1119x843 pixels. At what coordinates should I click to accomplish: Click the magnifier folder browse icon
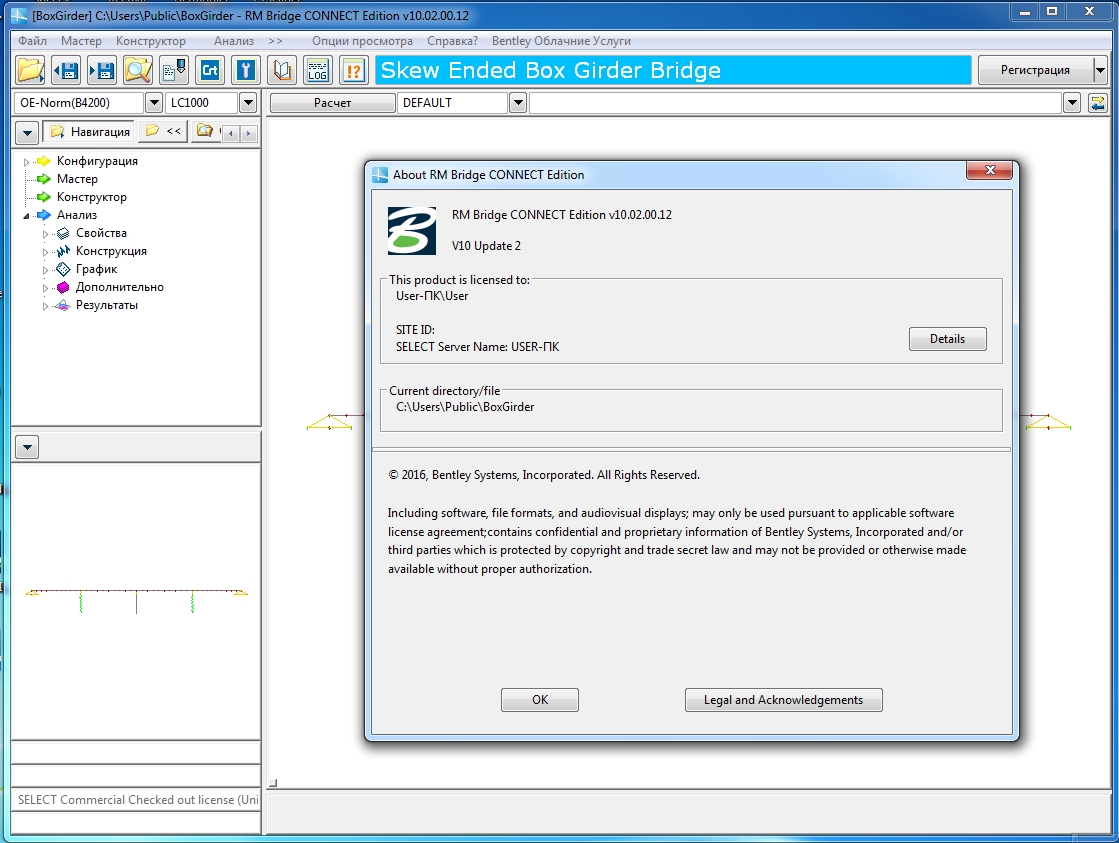tap(137, 70)
